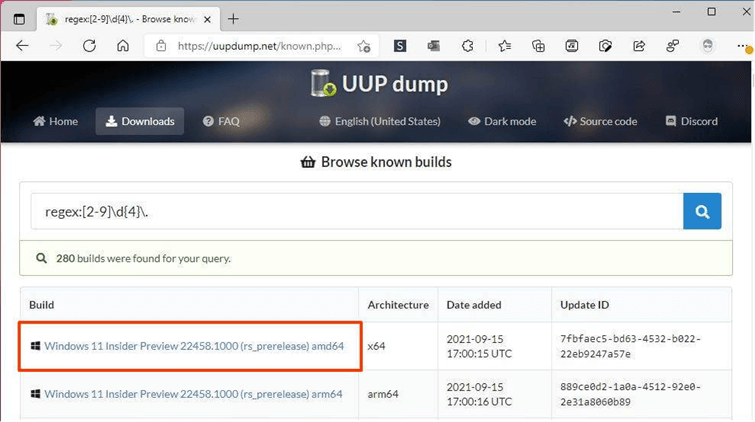Viewport: 755px width, 422px height.
Task: Reload the page with refresh icon
Action: pyautogui.click(x=89, y=46)
